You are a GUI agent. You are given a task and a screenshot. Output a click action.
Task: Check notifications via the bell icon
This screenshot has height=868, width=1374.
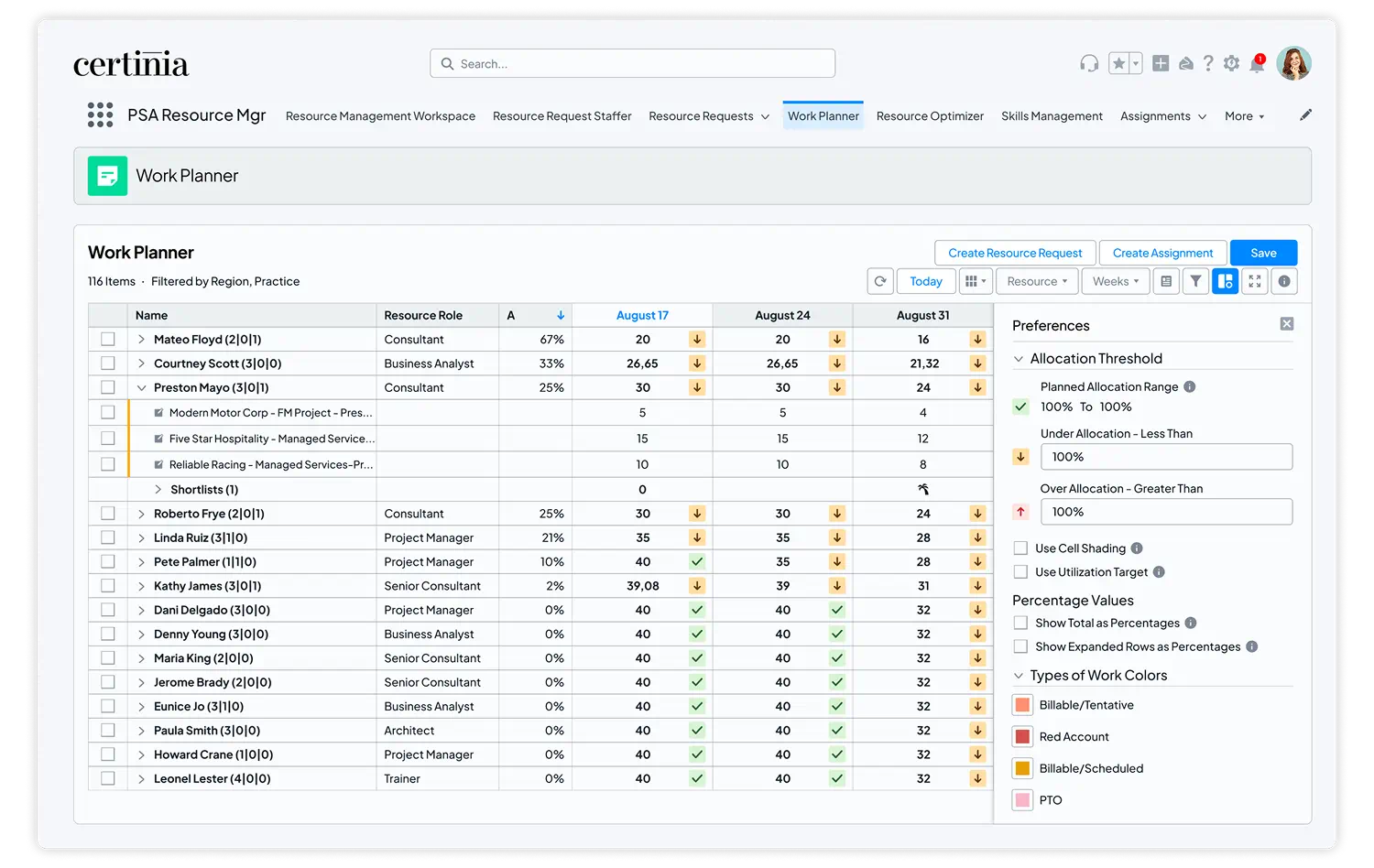[1257, 62]
